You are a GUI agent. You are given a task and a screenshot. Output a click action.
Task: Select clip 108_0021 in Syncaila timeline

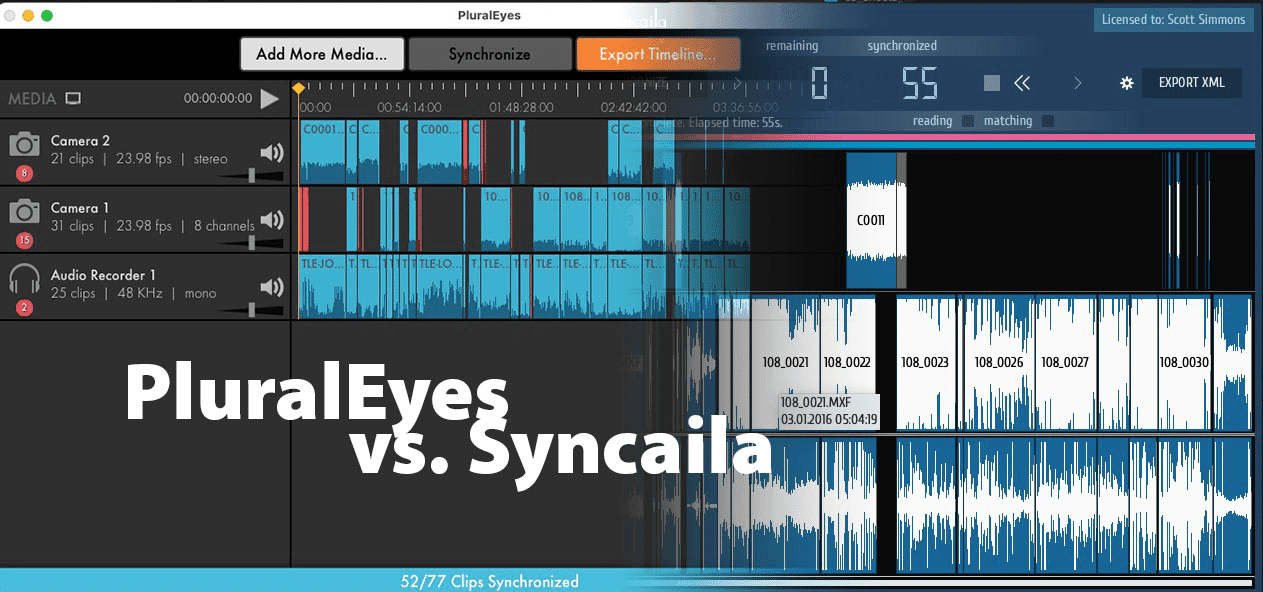(x=786, y=363)
